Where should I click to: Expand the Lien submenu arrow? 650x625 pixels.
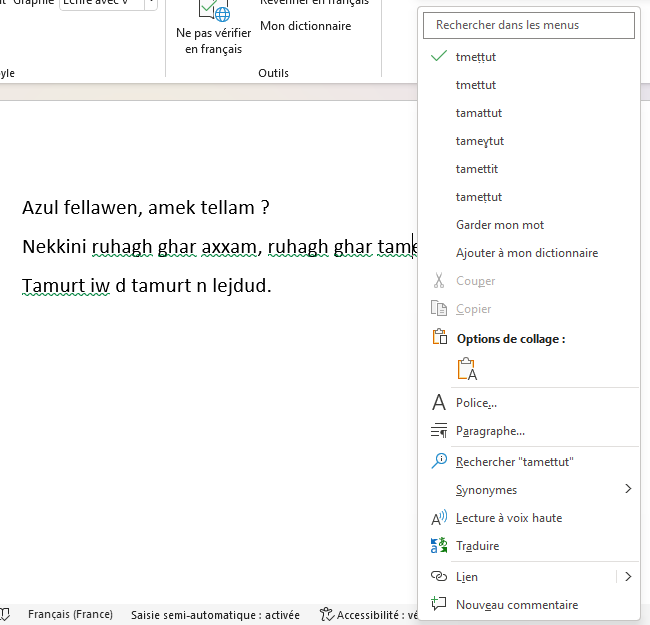pyautogui.click(x=628, y=577)
